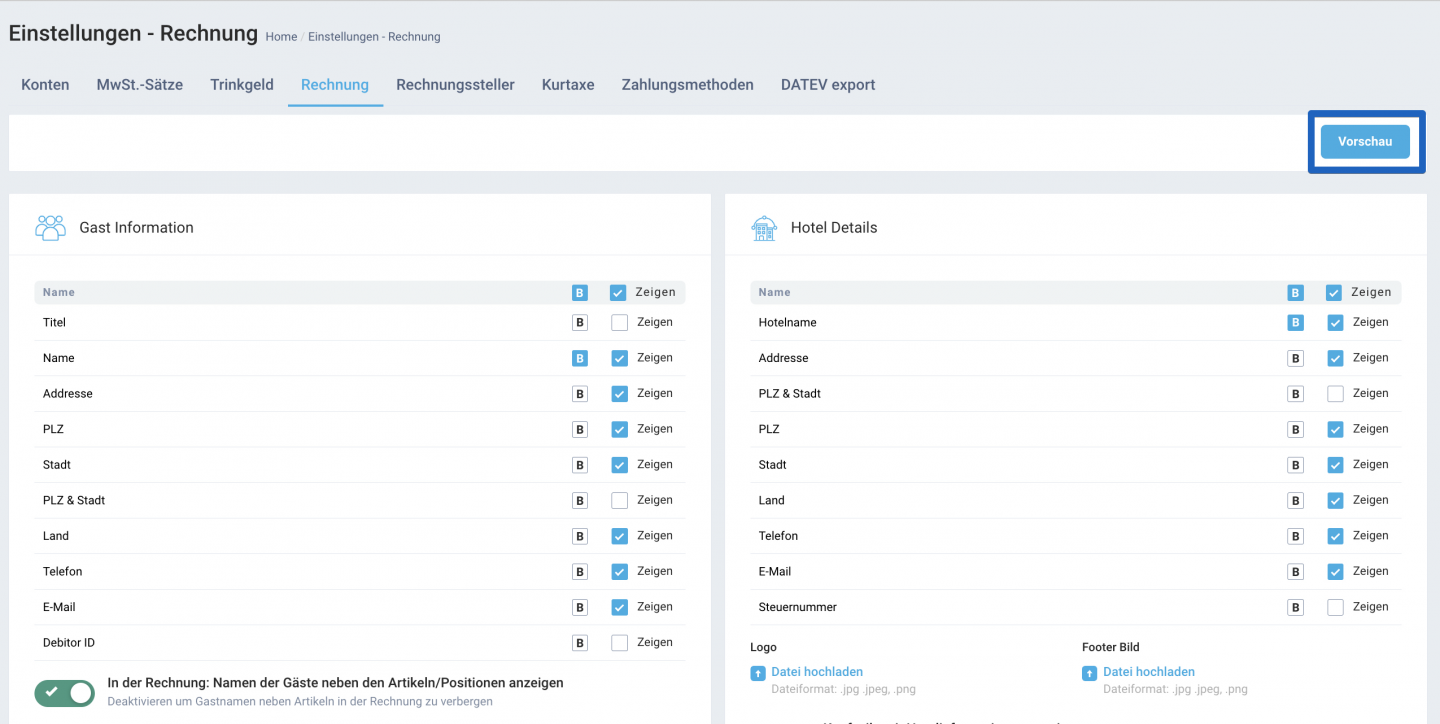
Task: Toggle bold for guest PLZ & Stadt row
Action: pyautogui.click(x=580, y=500)
